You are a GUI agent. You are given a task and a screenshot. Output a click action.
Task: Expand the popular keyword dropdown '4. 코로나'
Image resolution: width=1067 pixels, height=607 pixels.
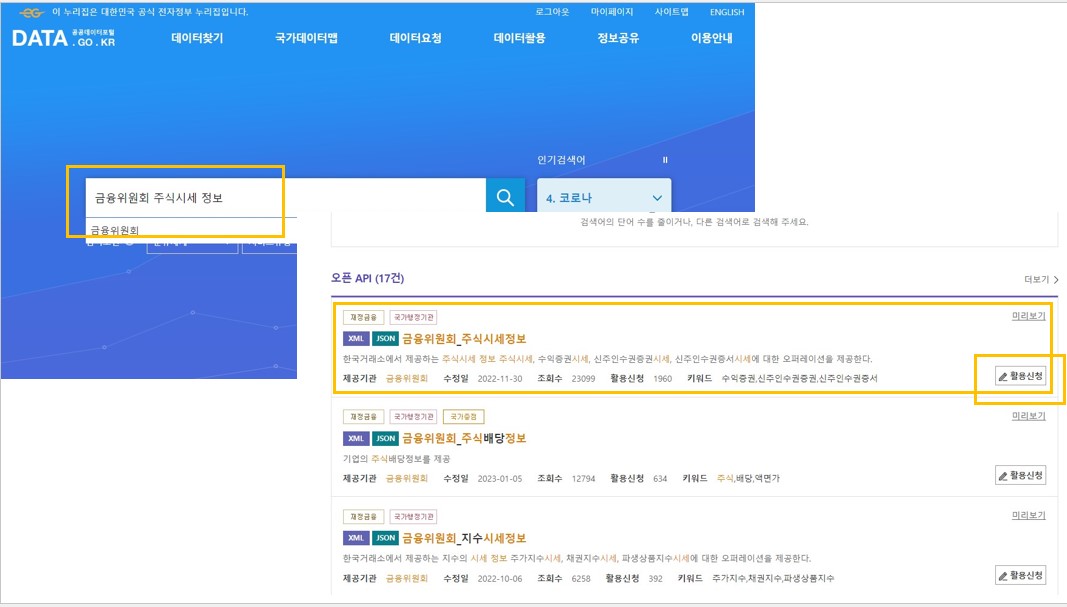pos(604,197)
